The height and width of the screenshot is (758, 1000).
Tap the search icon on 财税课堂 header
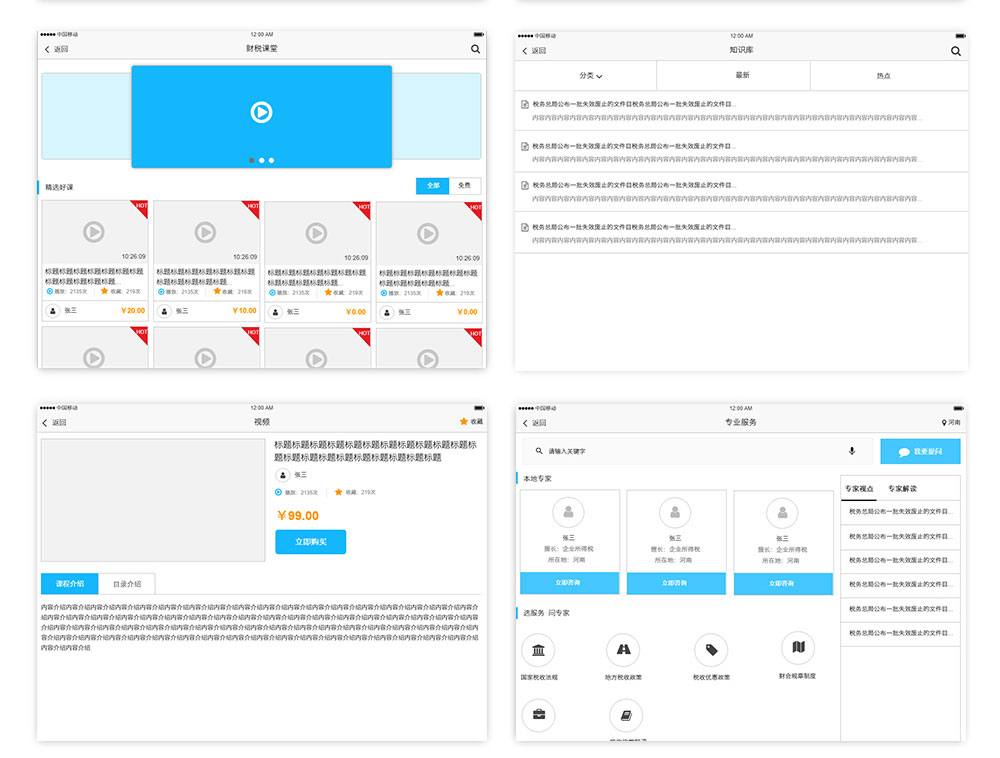pos(476,49)
